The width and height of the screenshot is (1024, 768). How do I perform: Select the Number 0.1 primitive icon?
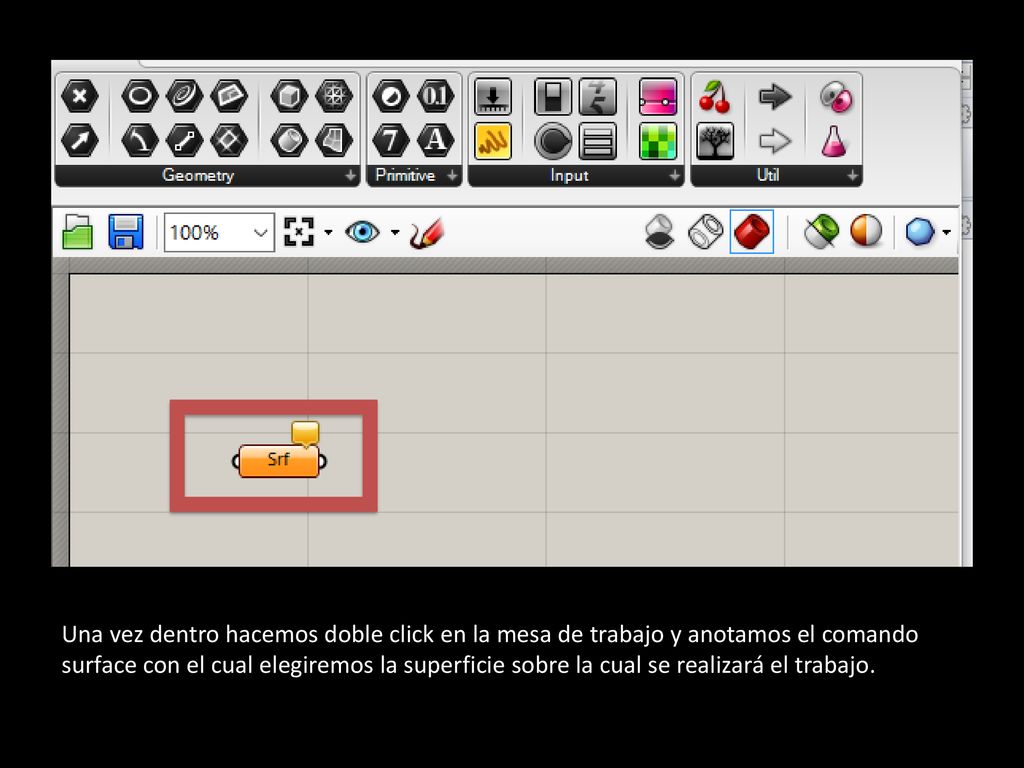436,97
